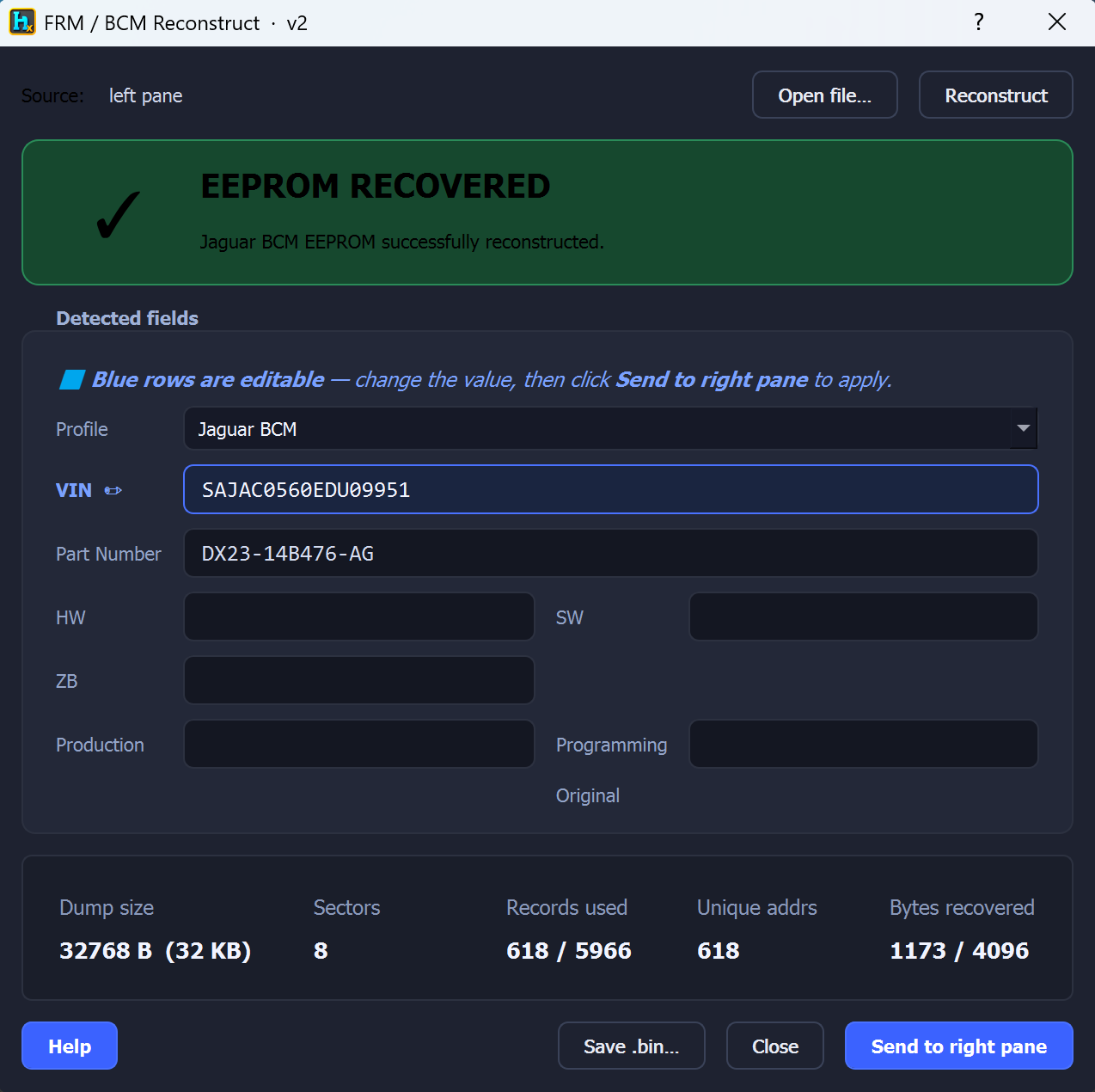
Task: Click the 'left pane' source value
Action: click(x=145, y=95)
